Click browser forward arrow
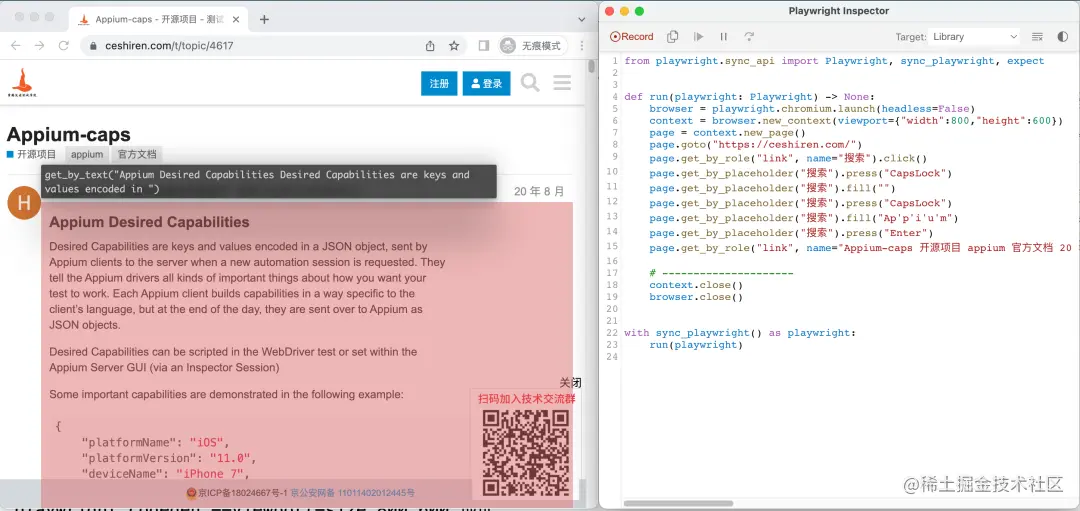 [x=39, y=45]
